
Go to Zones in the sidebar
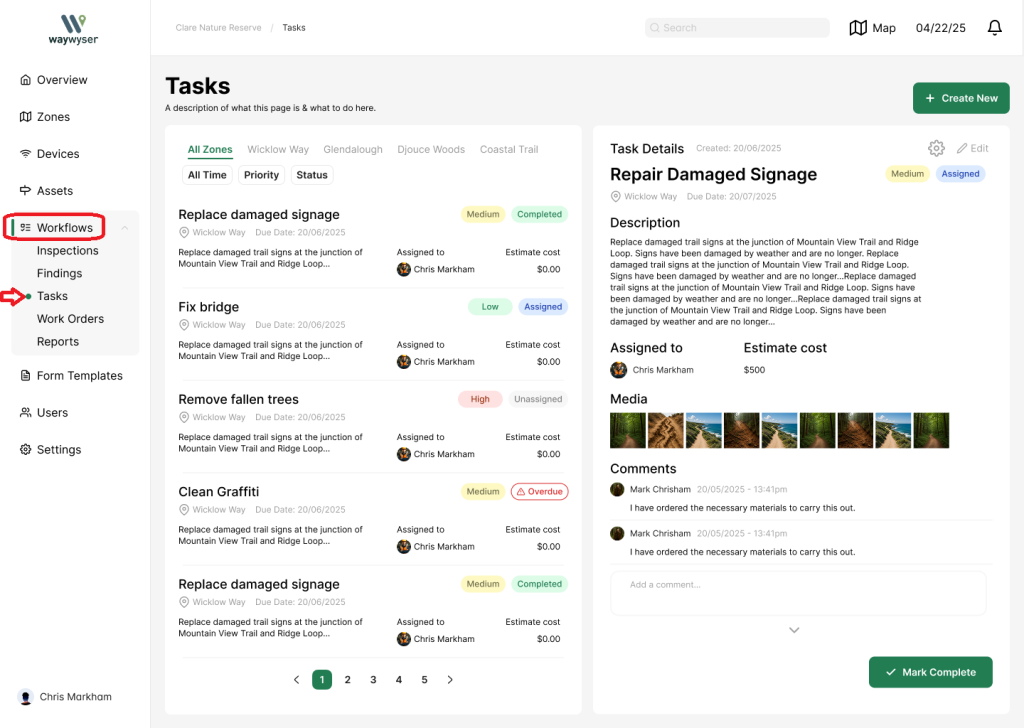53,117
